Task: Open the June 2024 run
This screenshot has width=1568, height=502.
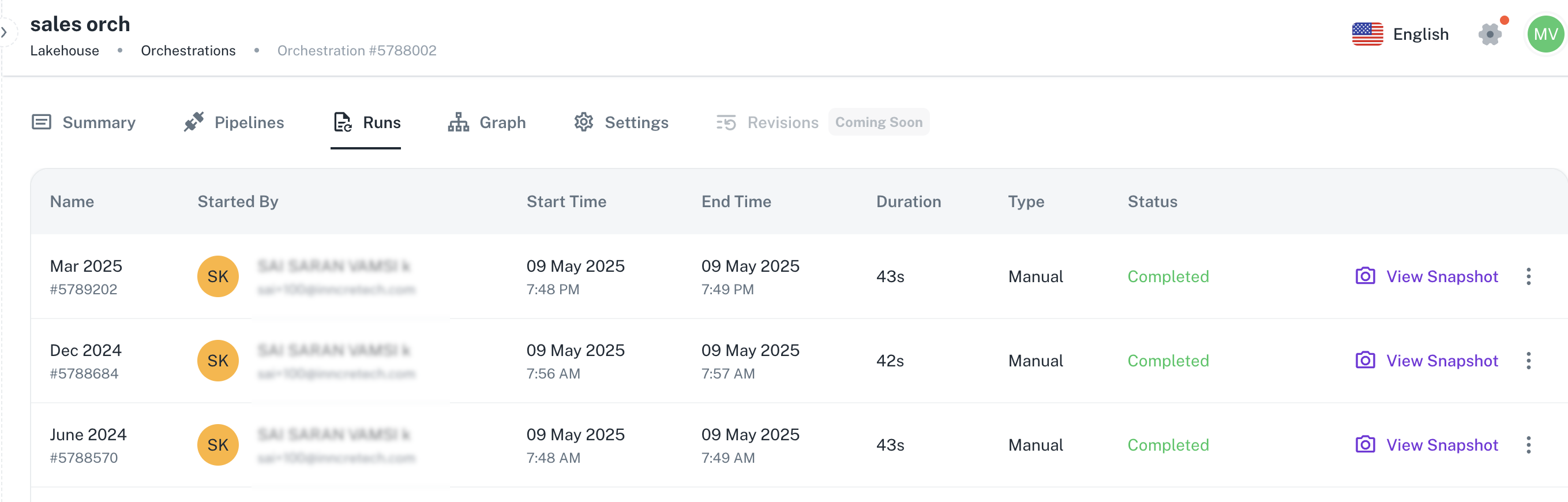Action: 88,434
